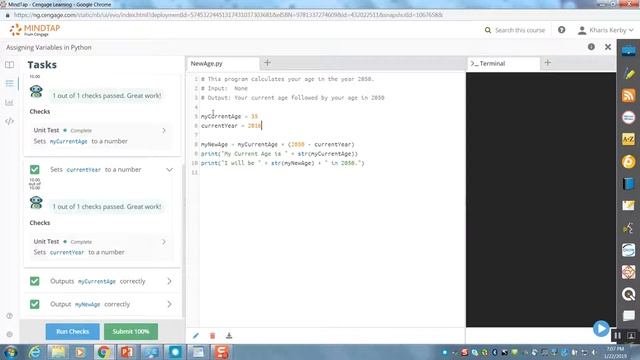640x360 pixels.
Task: Open the blue book app in right dock
Action: 629,183
